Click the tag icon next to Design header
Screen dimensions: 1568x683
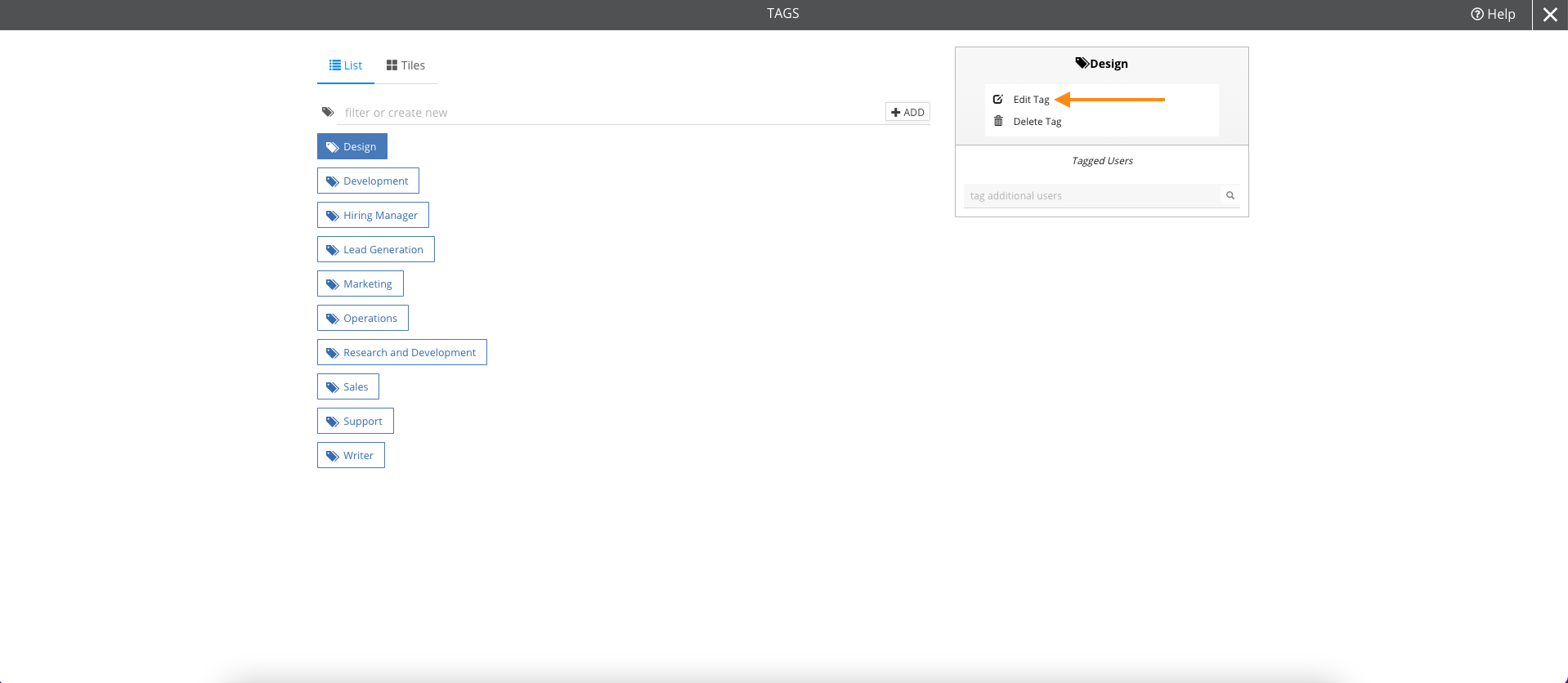pos(1082,63)
